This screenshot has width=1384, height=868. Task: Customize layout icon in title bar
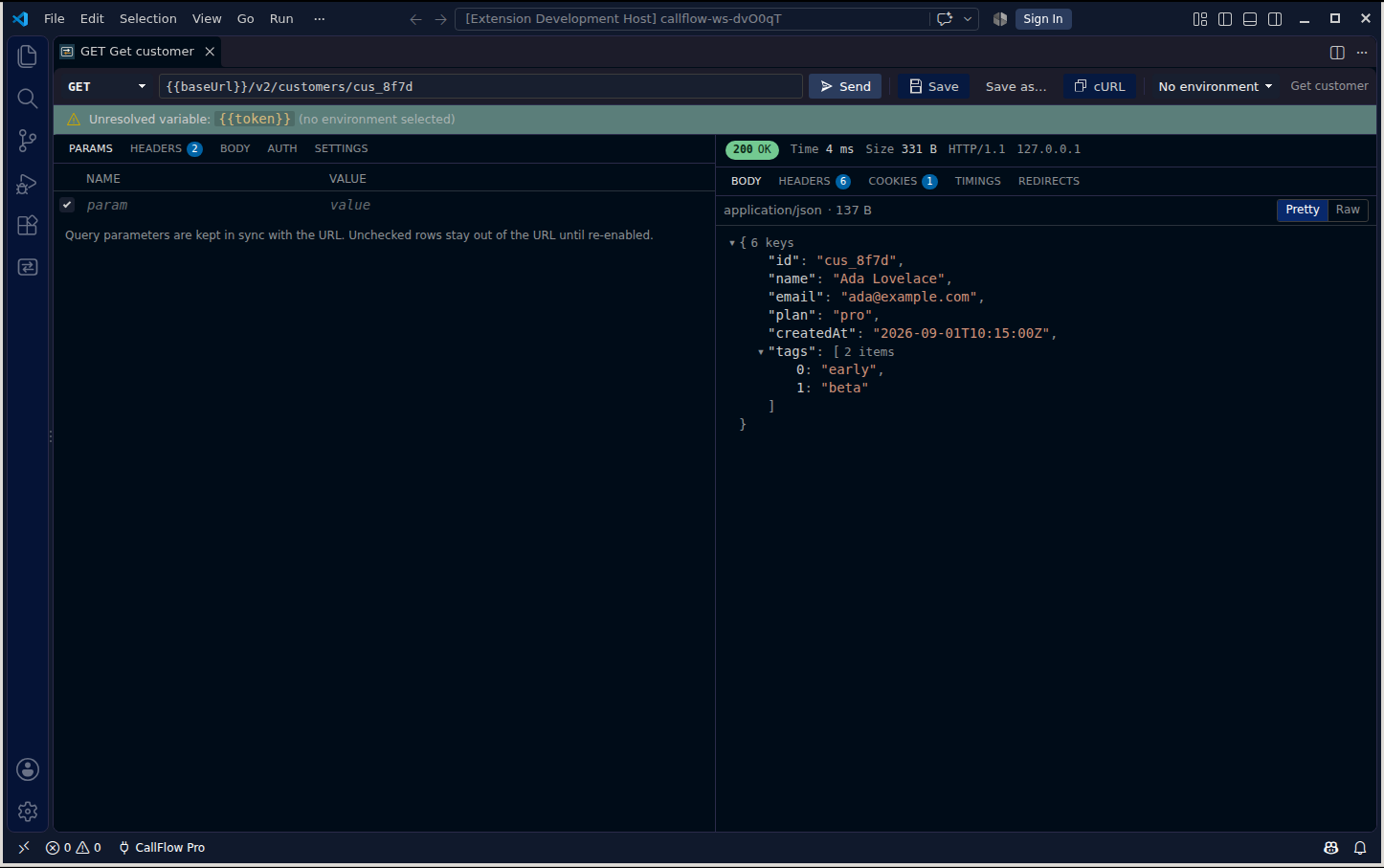coord(1200,19)
